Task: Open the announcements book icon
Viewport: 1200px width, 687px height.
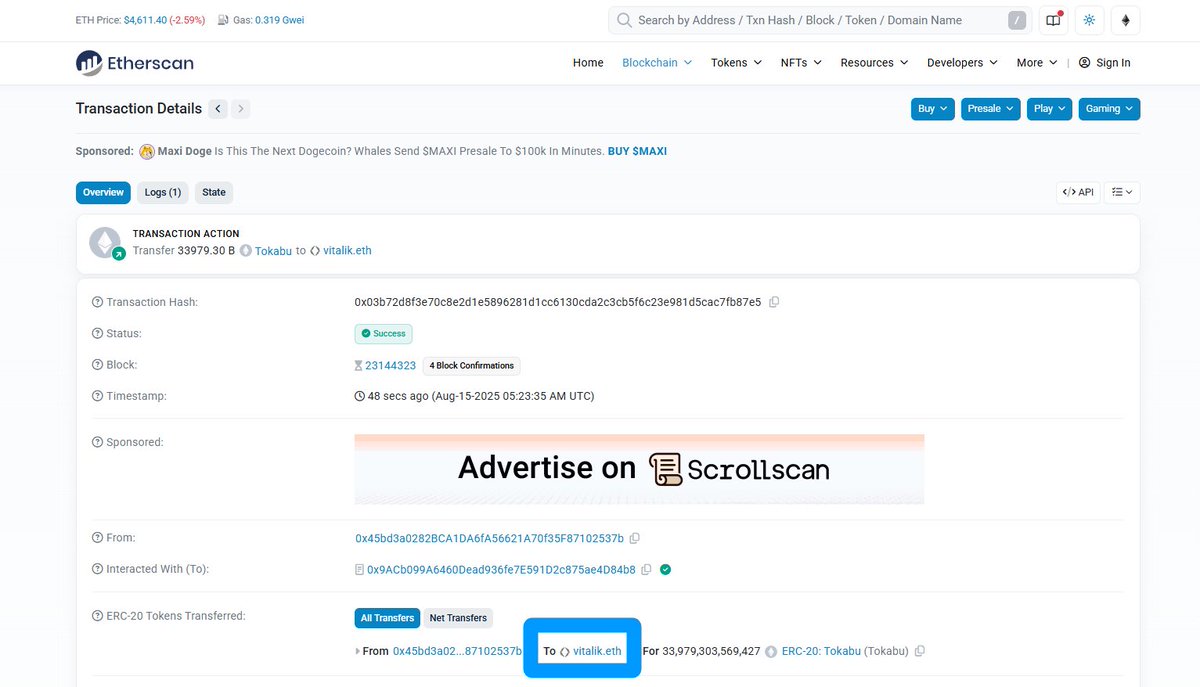Action: tap(1053, 20)
